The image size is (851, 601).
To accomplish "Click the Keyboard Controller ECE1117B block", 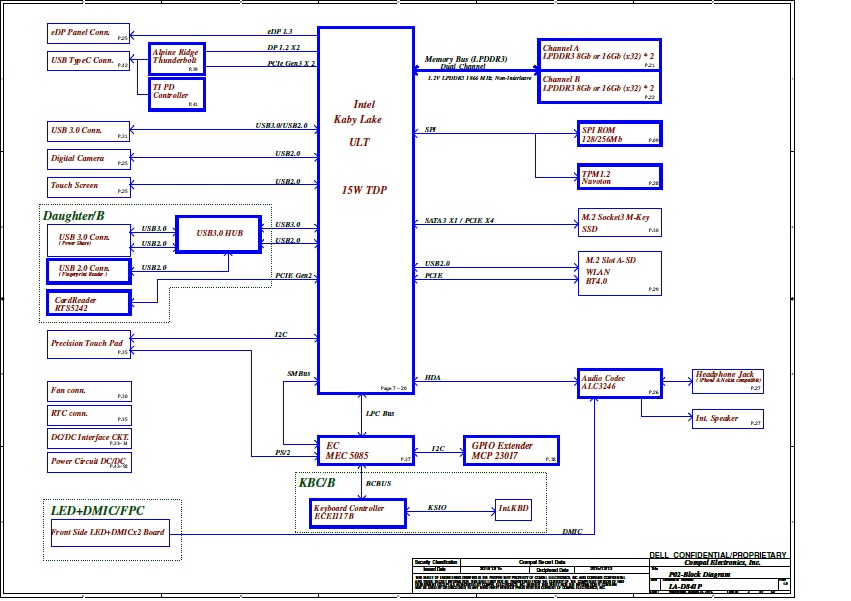I will click(x=359, y=513).
